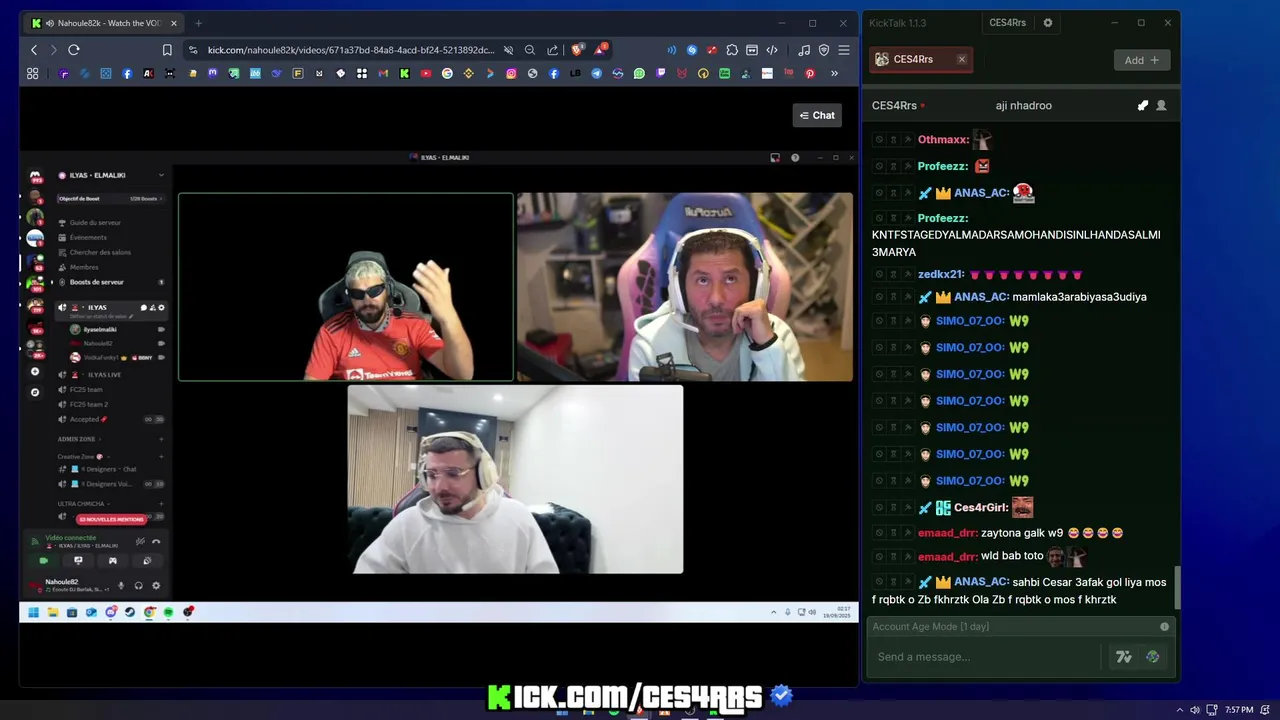Click the Send a message input
1280x720 pixels.
coord(985,657)
